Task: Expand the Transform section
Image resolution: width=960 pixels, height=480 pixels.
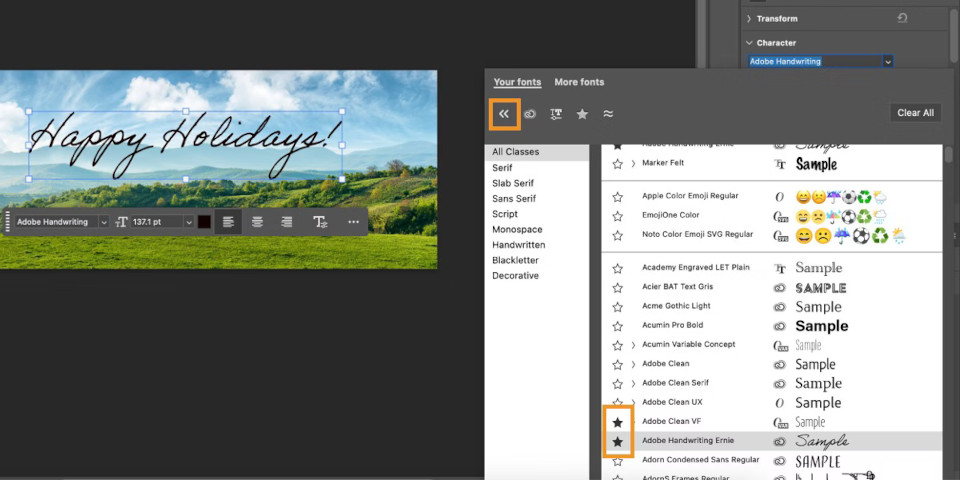Action: point(749,19)
